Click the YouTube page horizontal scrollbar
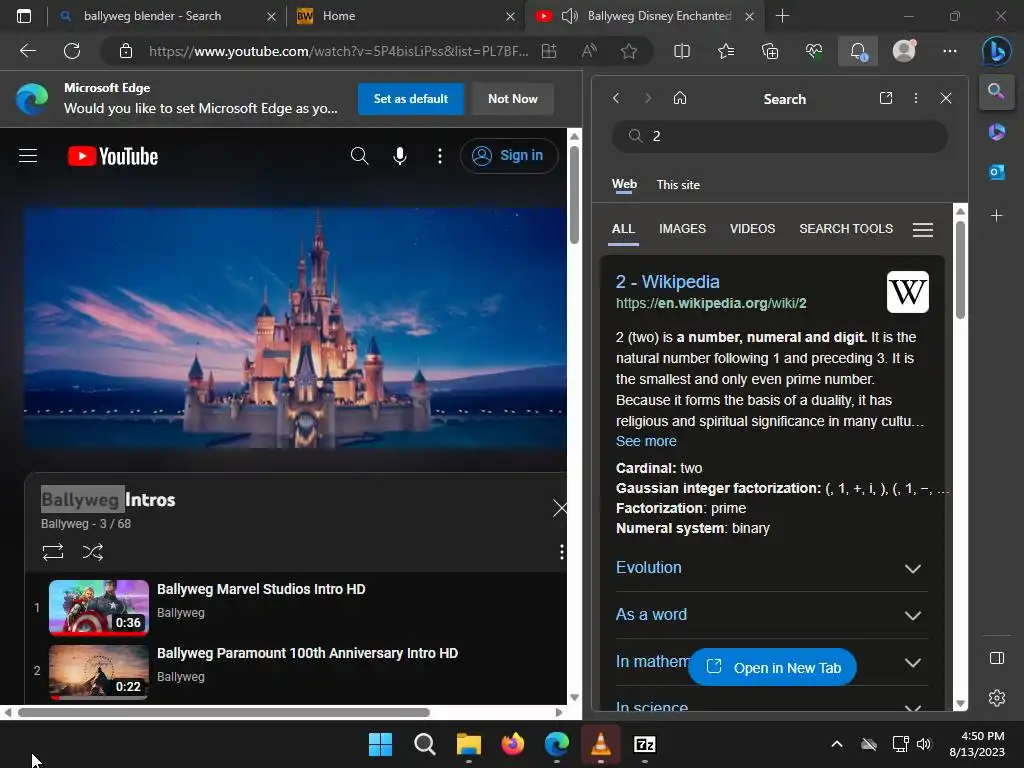Image resolution: width=1024 pixels, height=768 pixels. [224, 712]
